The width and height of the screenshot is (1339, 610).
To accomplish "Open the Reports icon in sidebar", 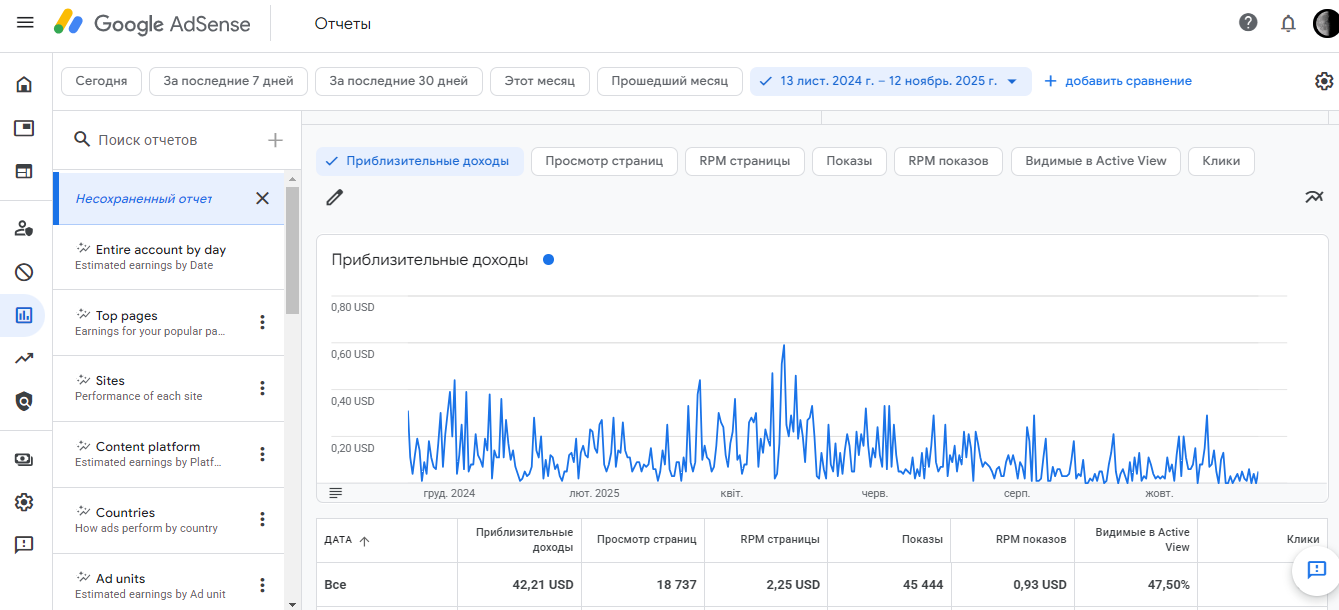I will (x=24, y=315).
